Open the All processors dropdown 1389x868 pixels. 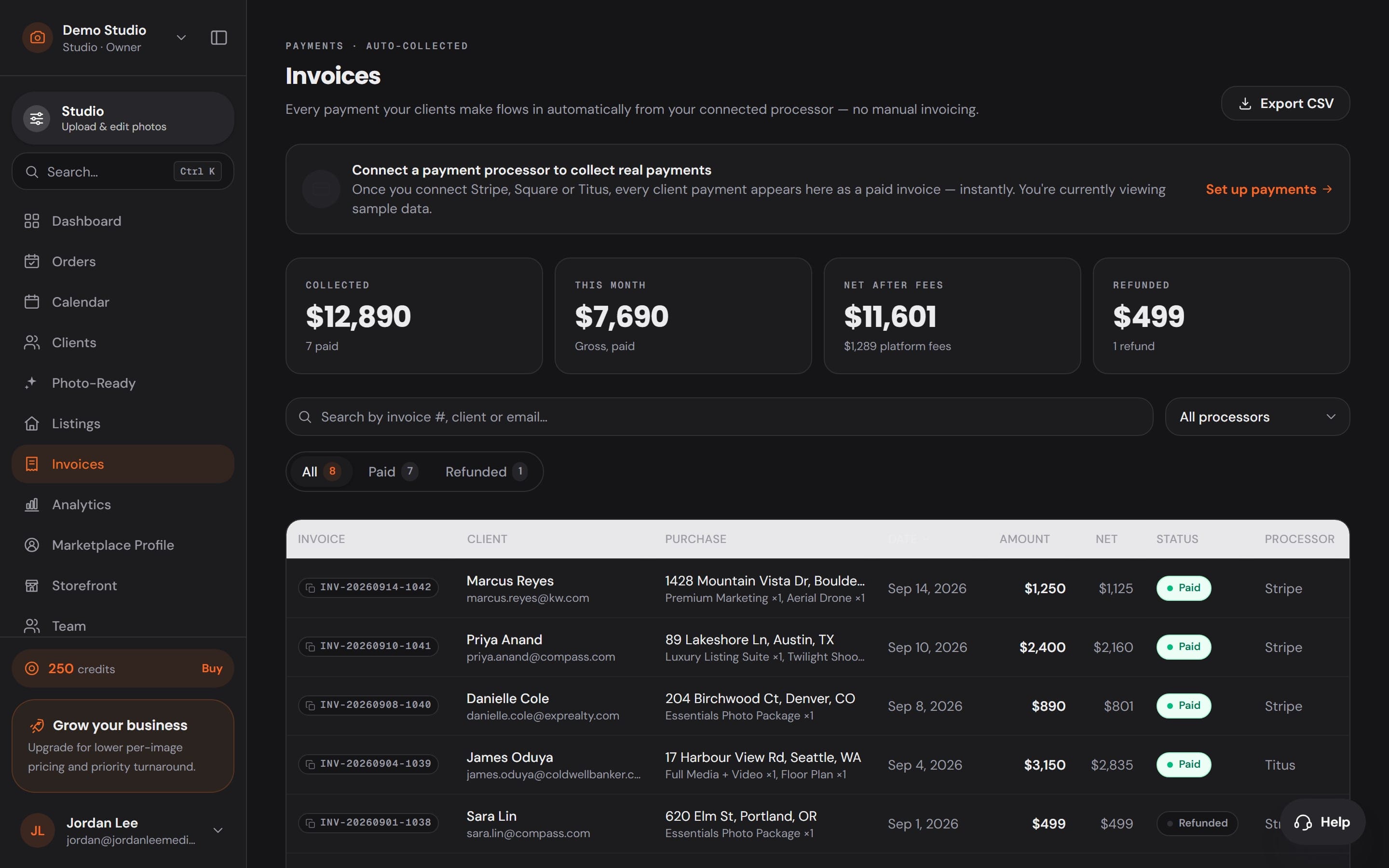1257,417
